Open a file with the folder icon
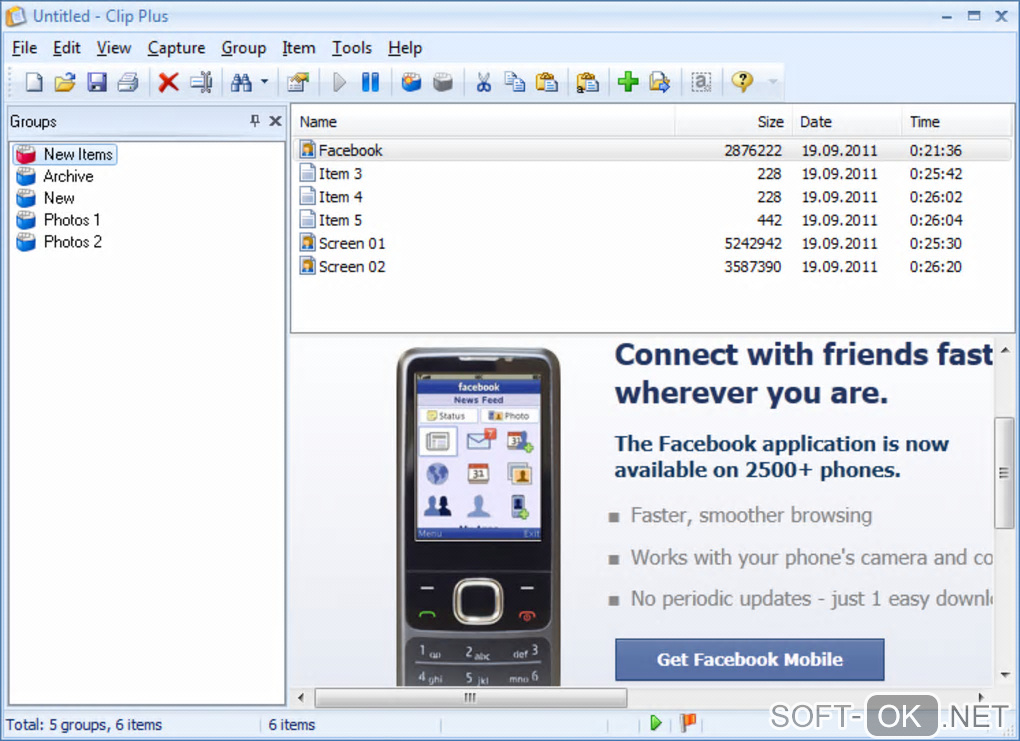The height and width of the screenshot is (741, 1020). click(65, 82)
